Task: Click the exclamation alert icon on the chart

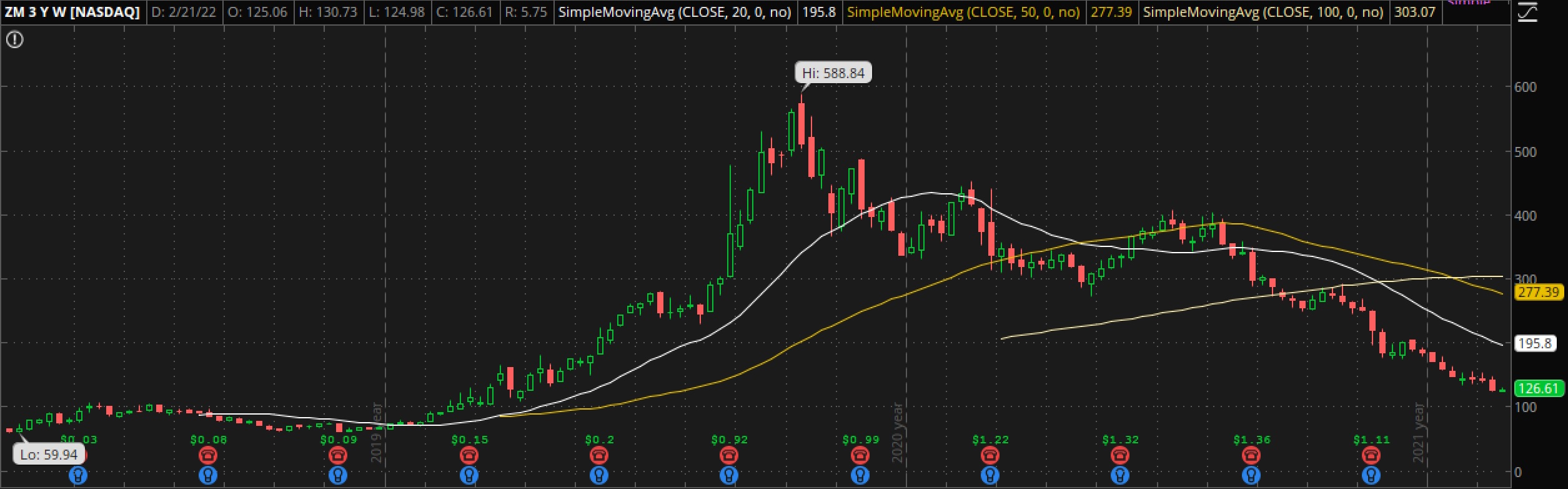Action: coord(14,41)
